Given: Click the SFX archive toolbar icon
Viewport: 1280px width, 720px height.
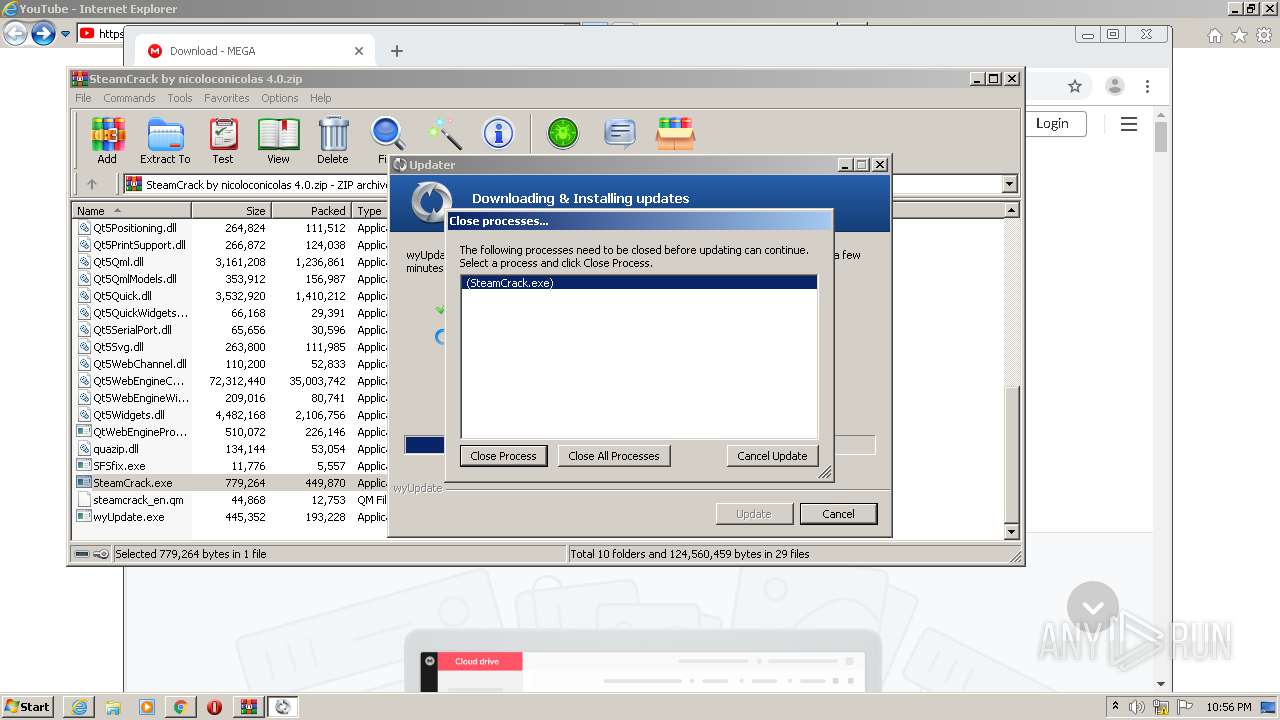Looking at the screenshot, I should [x=675, y=133].
